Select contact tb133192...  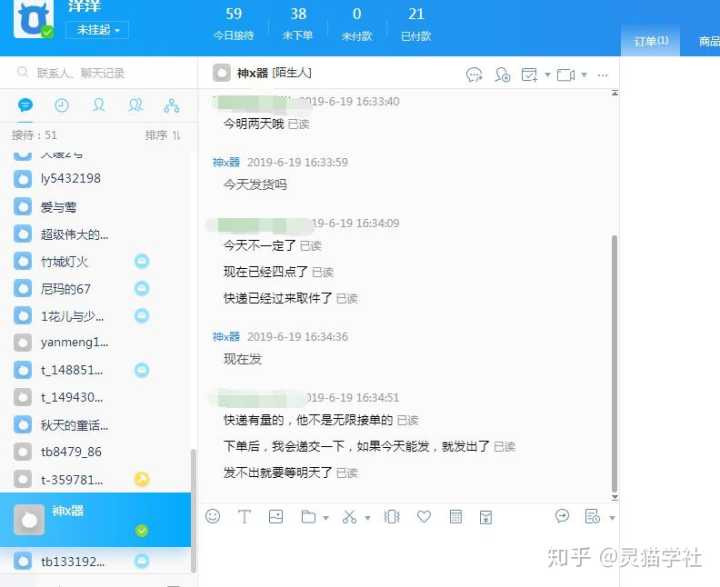point(96,561)
